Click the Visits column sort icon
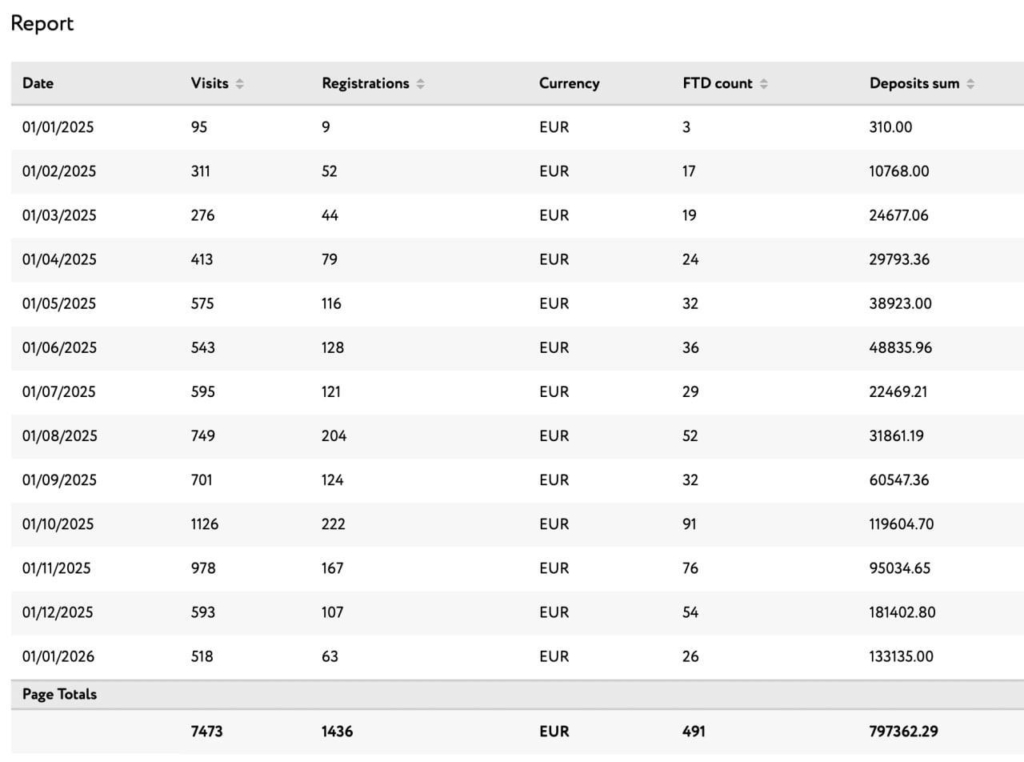Screen dimensions: 1024x762 click(x=239, y=84)
